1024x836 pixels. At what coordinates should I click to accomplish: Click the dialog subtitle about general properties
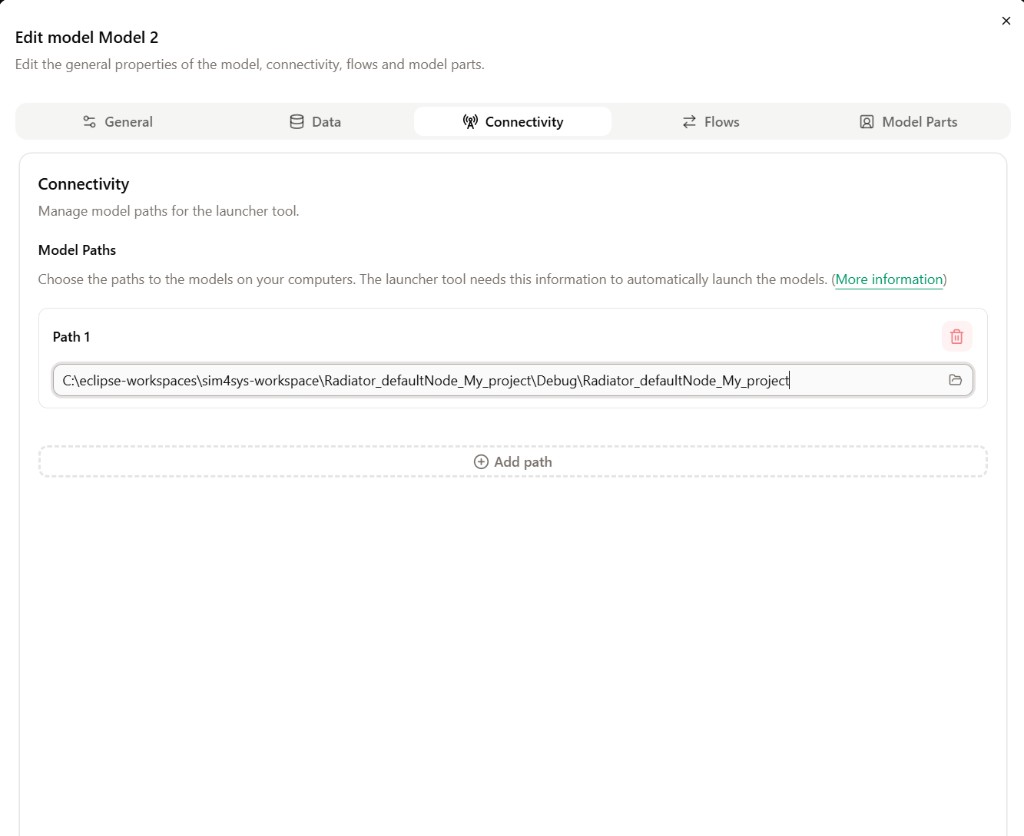[x=249, y=65]
